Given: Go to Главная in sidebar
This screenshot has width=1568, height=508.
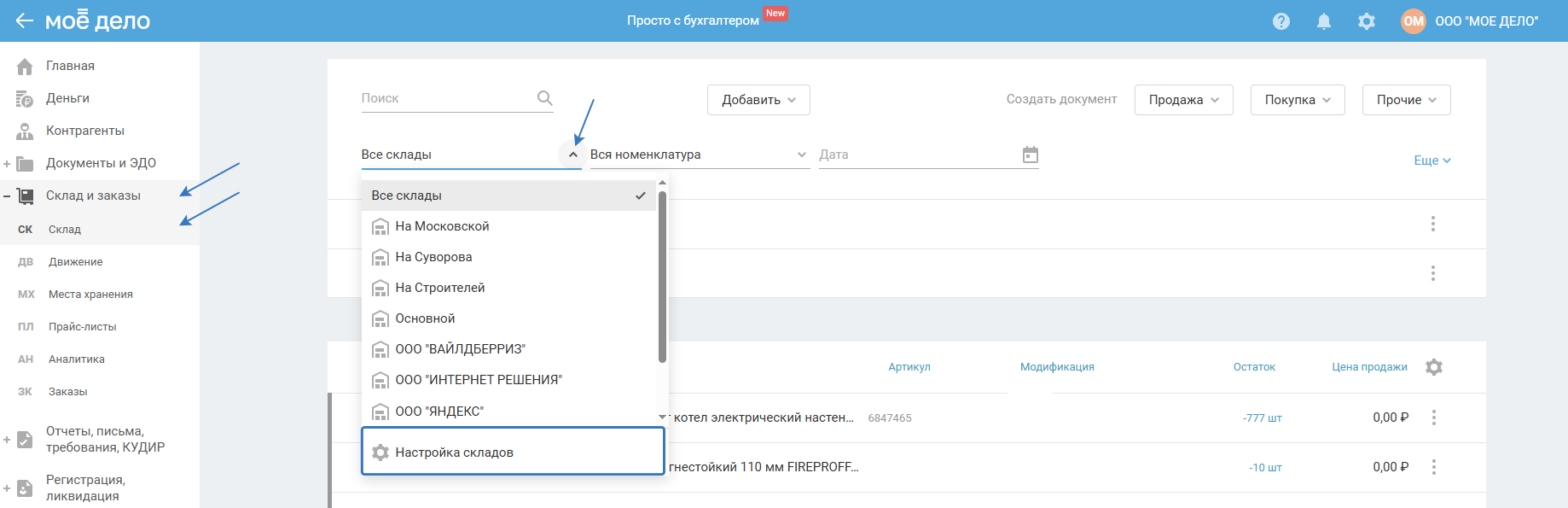Looking at the screenshot, I should pos(70,66).
